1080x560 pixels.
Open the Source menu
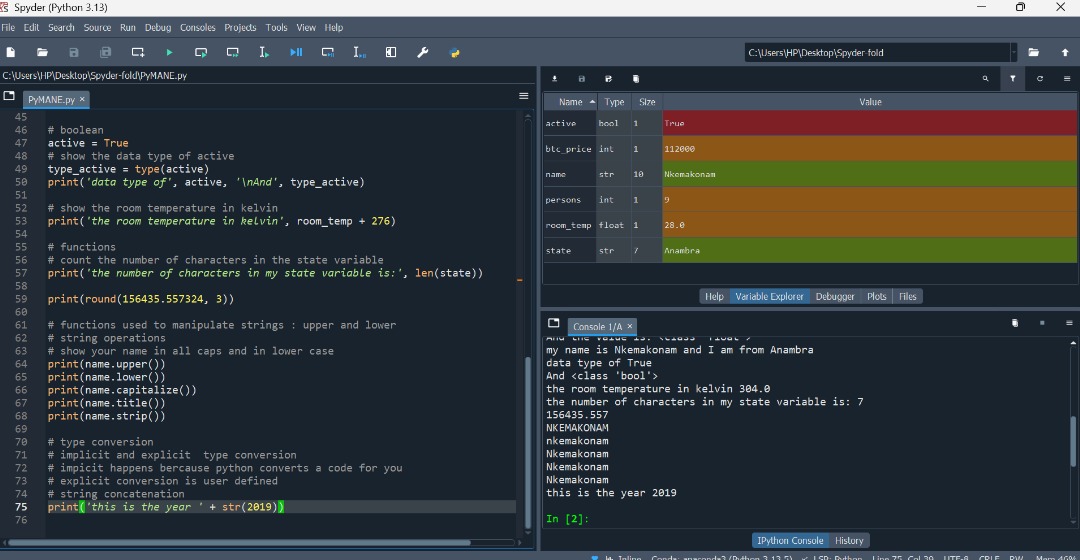tap(97, 28)
